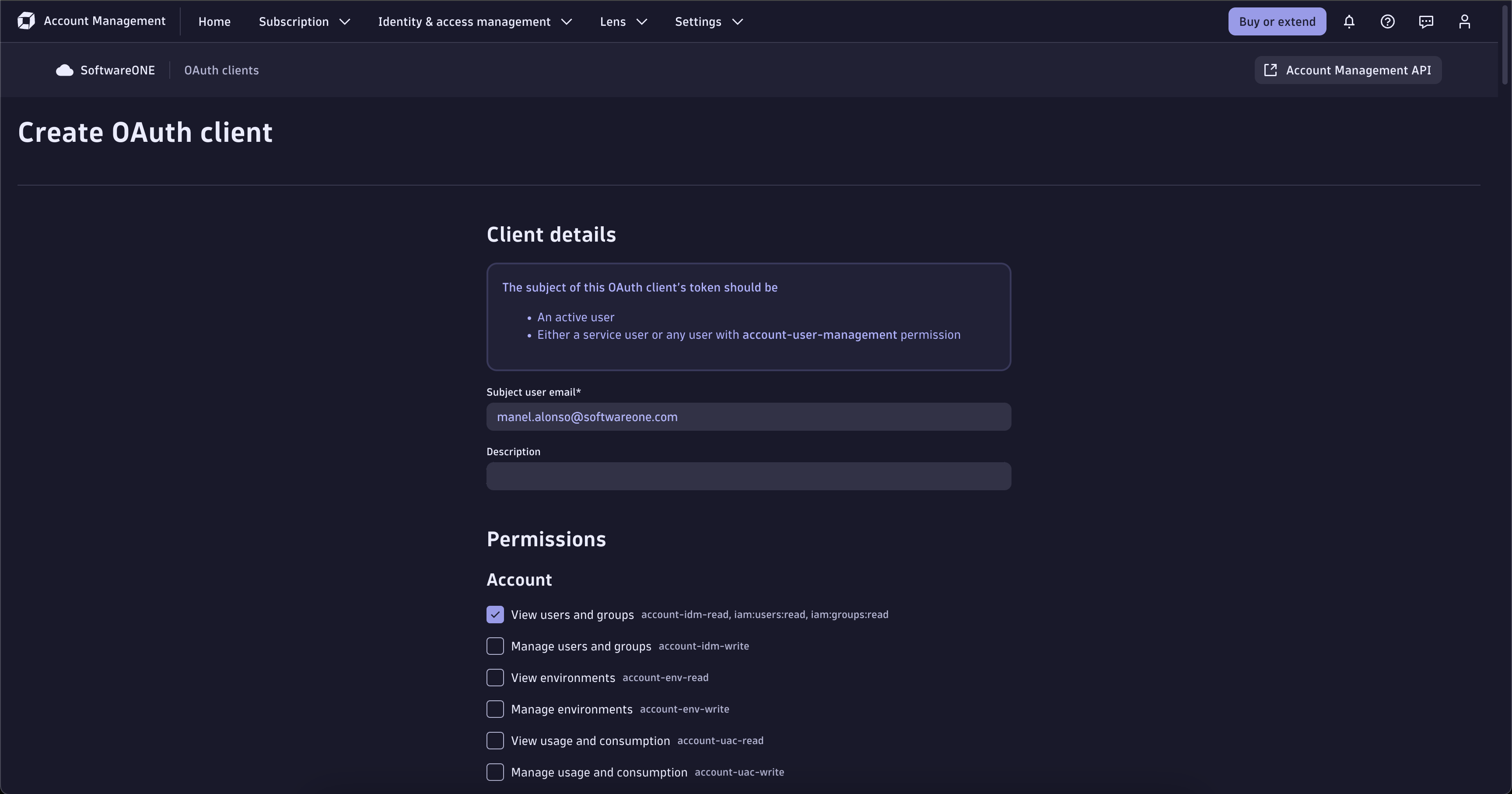Image resolution: width=1512 pixels, height=794 pixels.
Task: Click inside the Description field
Action: pos(748,476)
